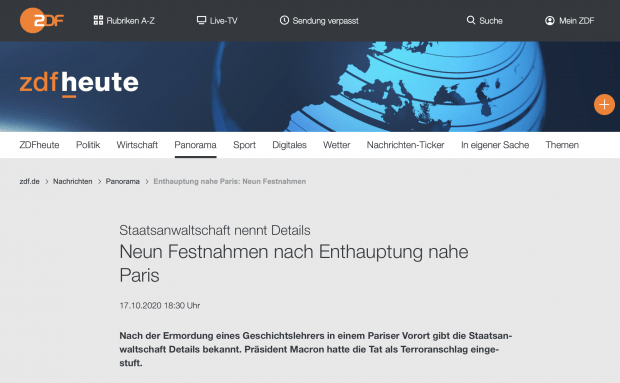
Task: Select the Panorama tab
Action: click(195, 145)
